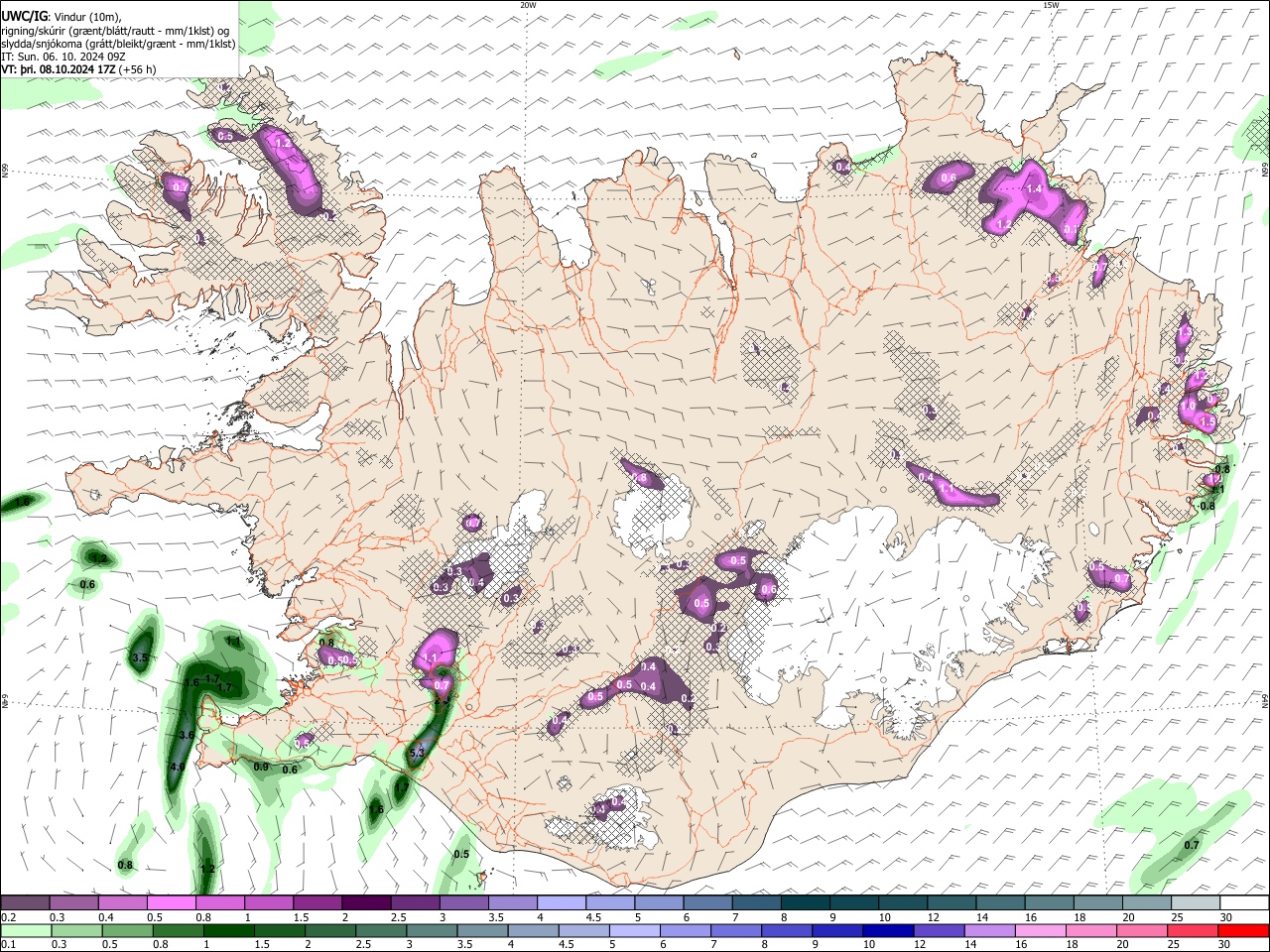
Task: Click the top-row dark teal swatch between 8 and 9
Action: coord(806,902)
